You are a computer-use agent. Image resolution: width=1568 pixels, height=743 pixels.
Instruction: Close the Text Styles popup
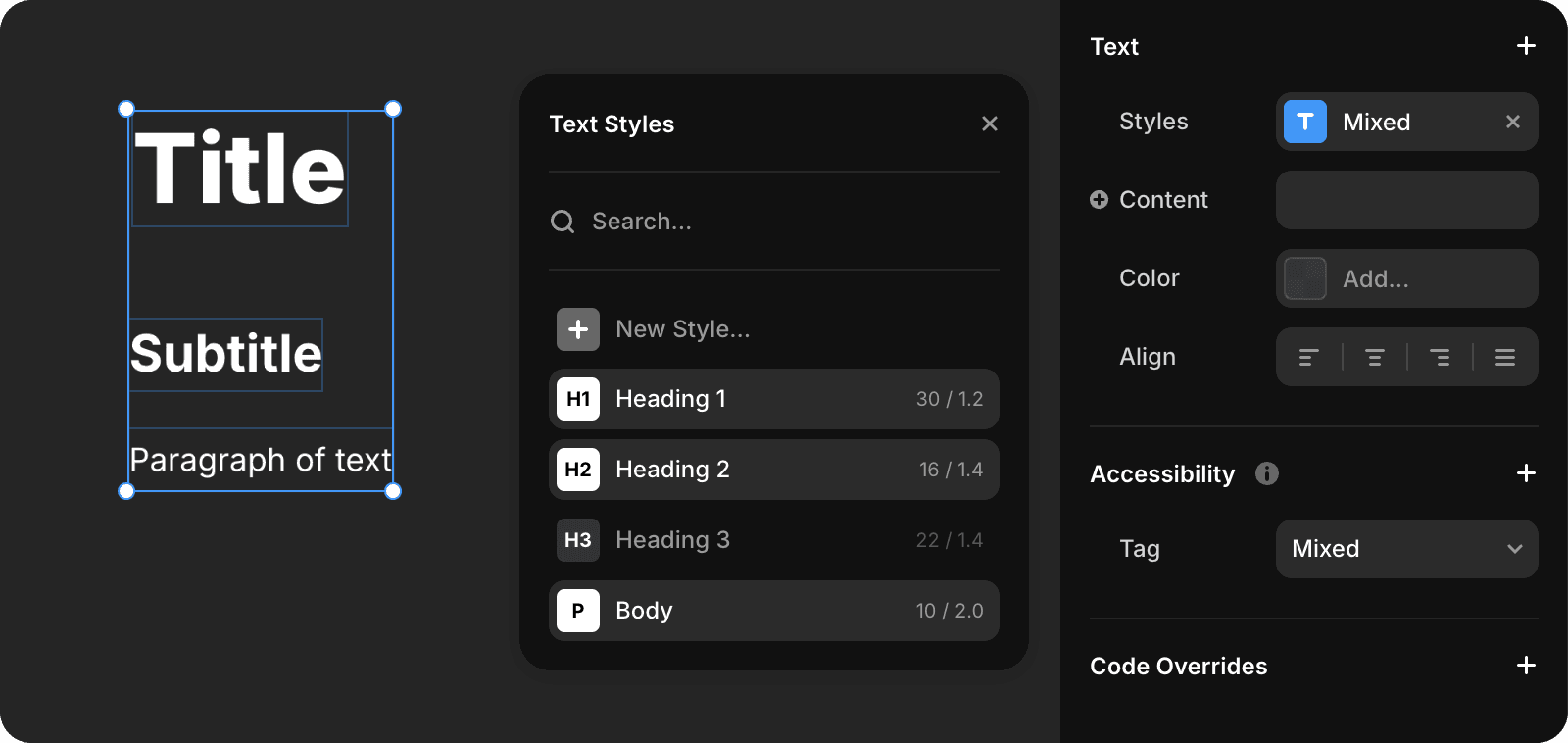tap(989, 124)
